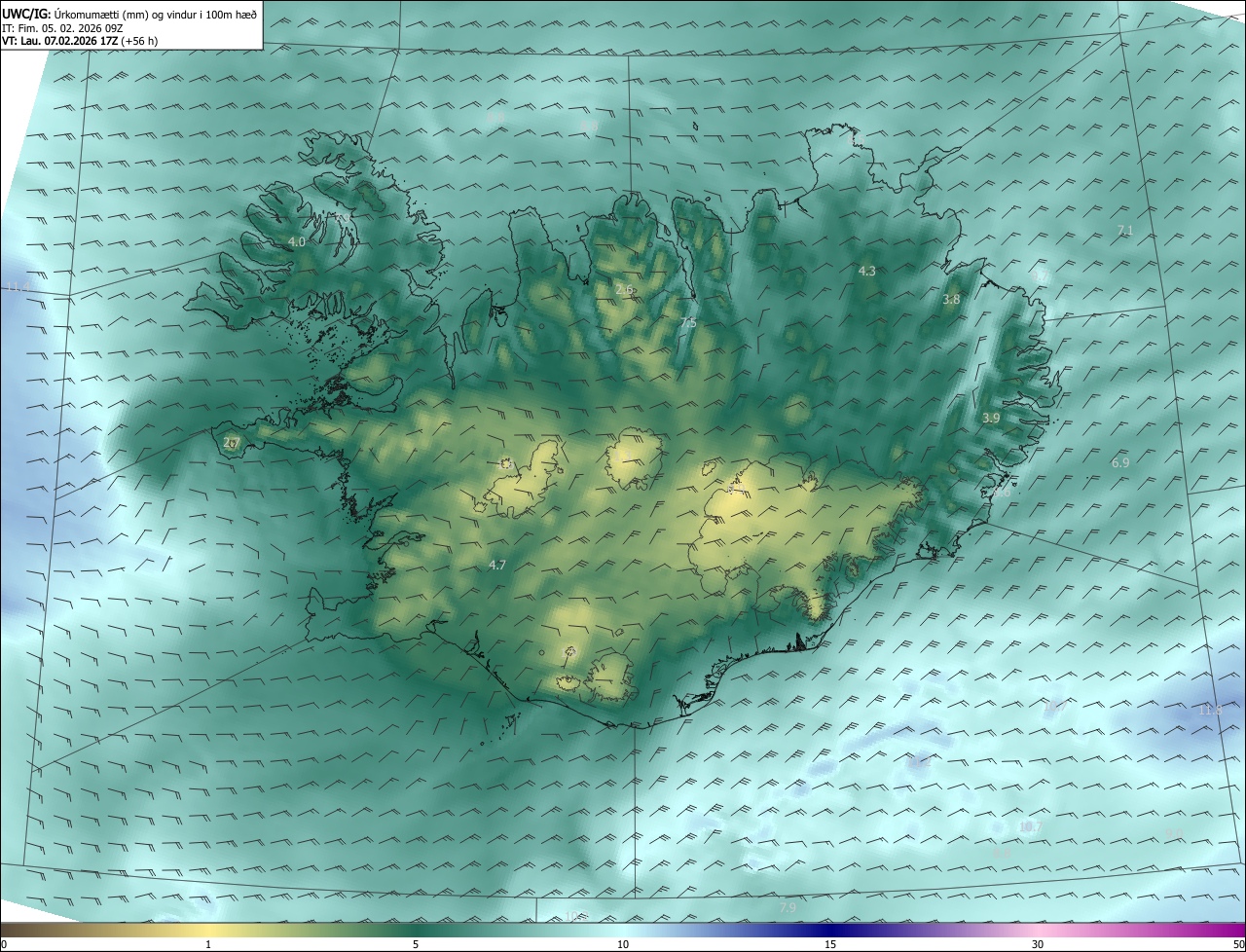Pick the light pink colour above tick 30
Image resolution: width=1246 pixels, height=952 pixels.
point(1038,931)
